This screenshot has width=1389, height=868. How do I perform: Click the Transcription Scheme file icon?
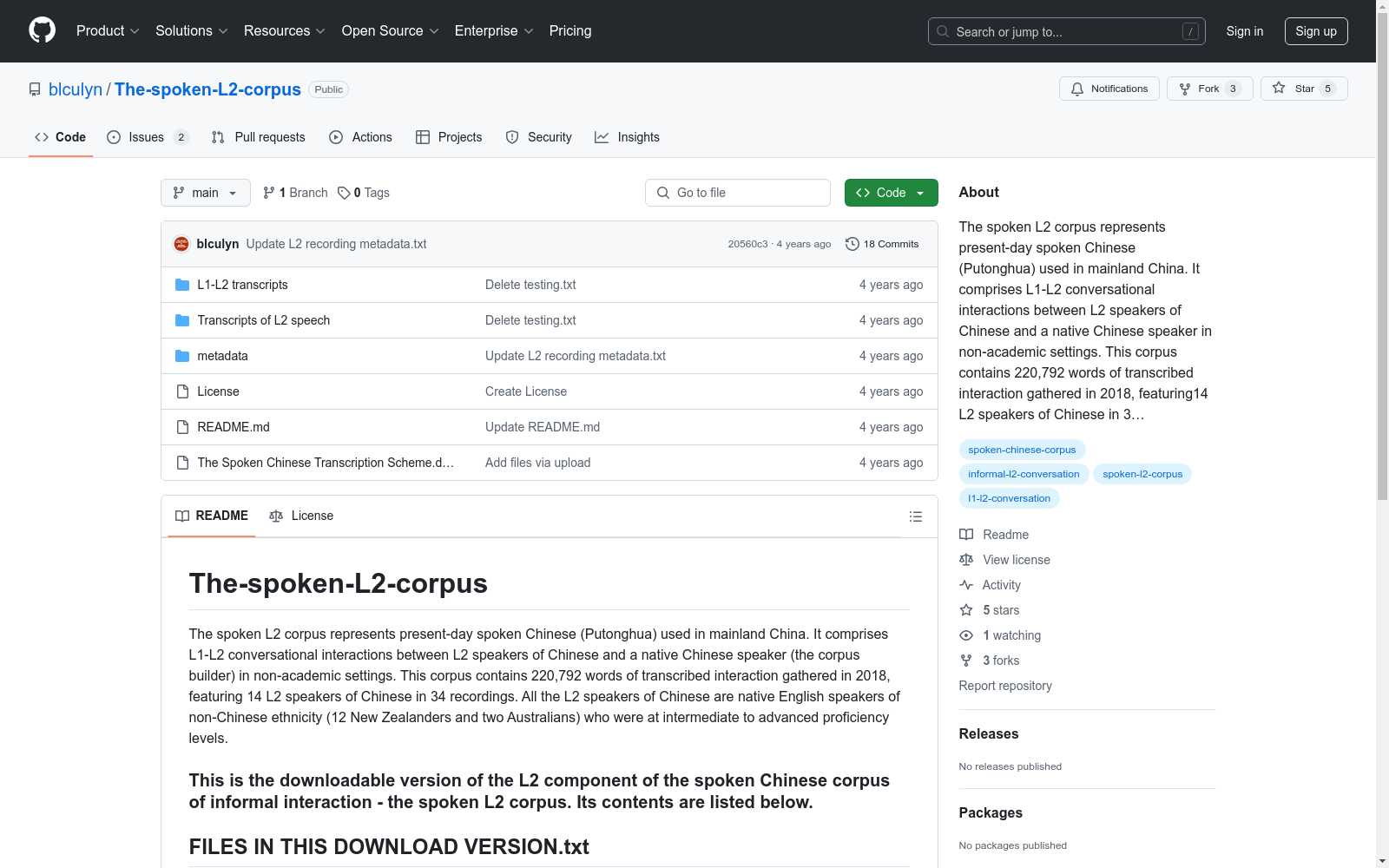182,463
